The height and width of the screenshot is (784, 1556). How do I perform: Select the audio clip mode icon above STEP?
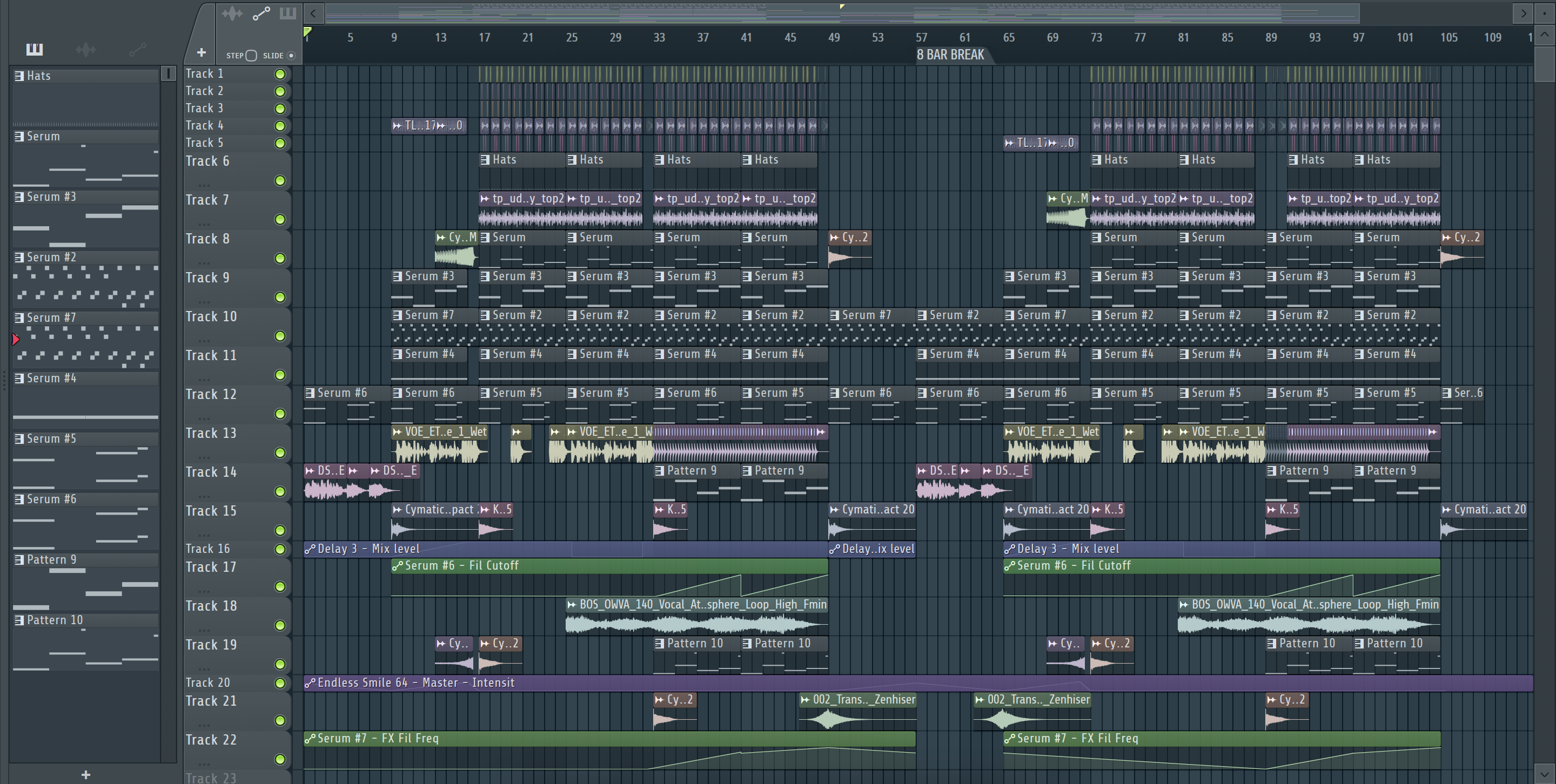tap(232, 13)
